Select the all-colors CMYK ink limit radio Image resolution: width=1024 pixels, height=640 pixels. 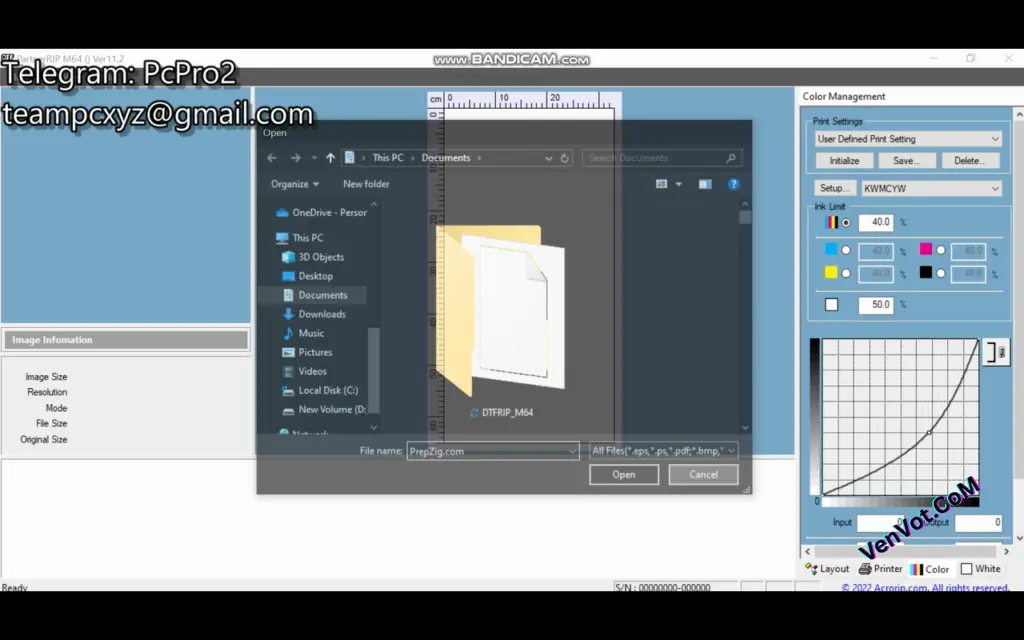coord(846,223)
